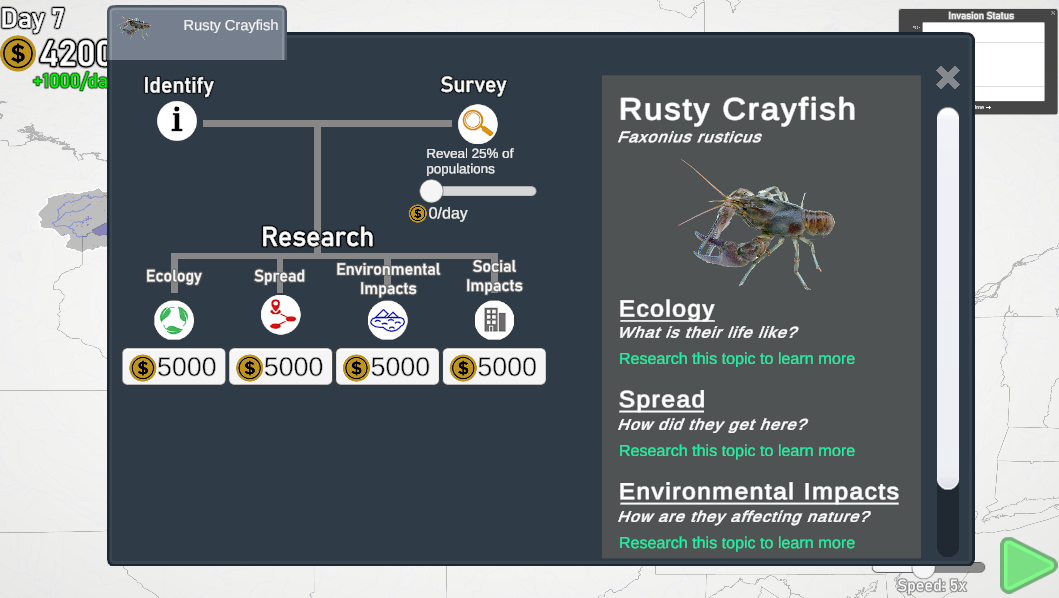Click Environmental Impacts heading in info panel
The height and width of the screenshot is (598, 1059).
758,491
